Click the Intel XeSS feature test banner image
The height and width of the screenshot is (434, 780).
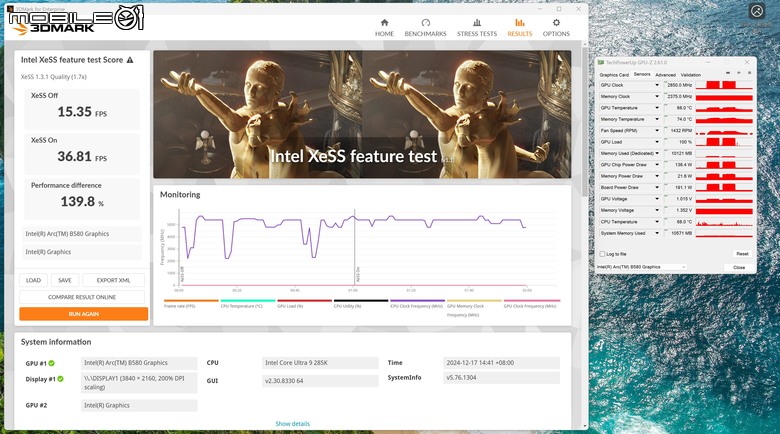pyautogui.click(x=362, y=114)
